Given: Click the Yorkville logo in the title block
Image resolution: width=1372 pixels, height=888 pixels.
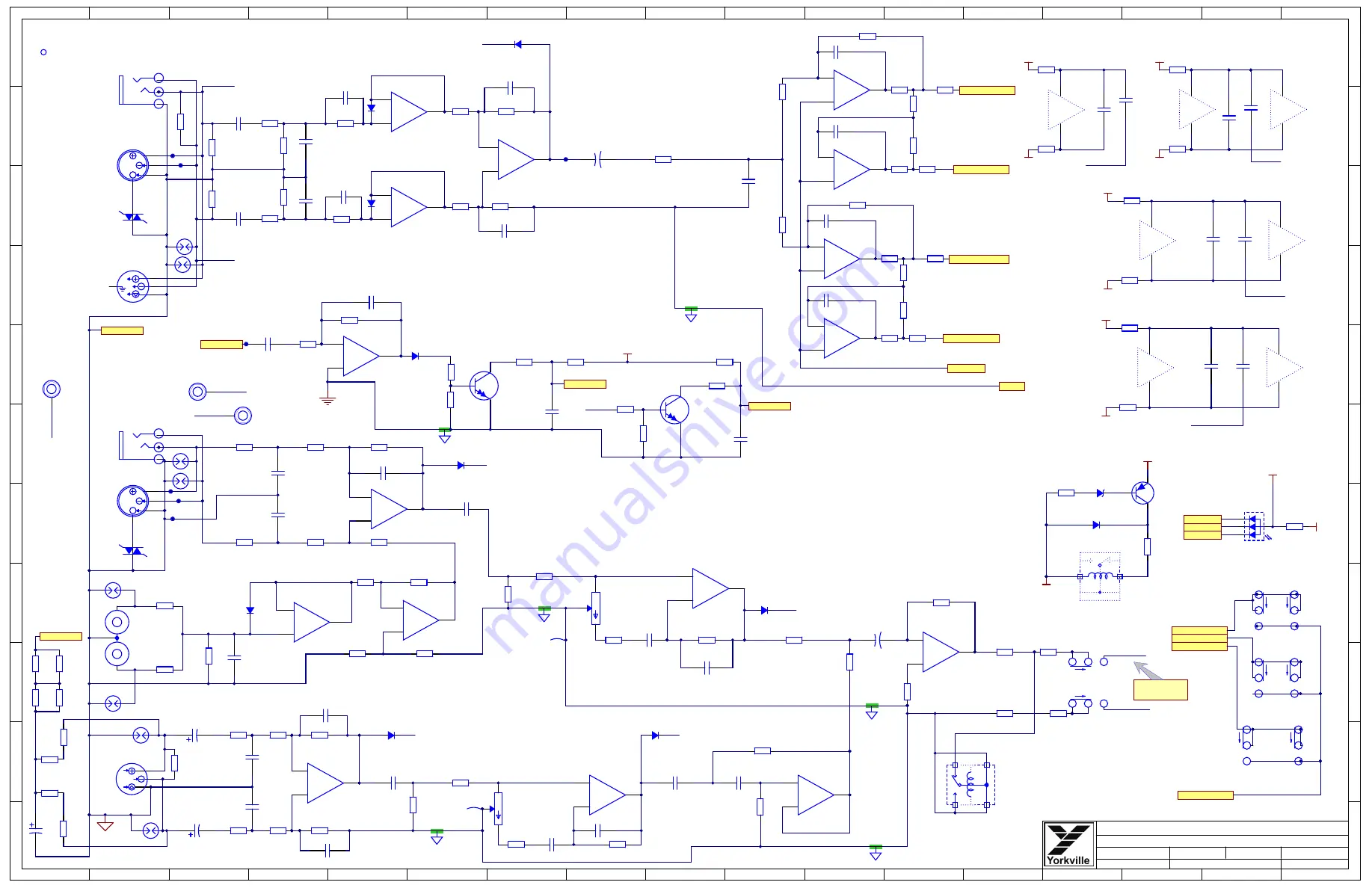Looking at the screenshot, I should (1068, 845).
